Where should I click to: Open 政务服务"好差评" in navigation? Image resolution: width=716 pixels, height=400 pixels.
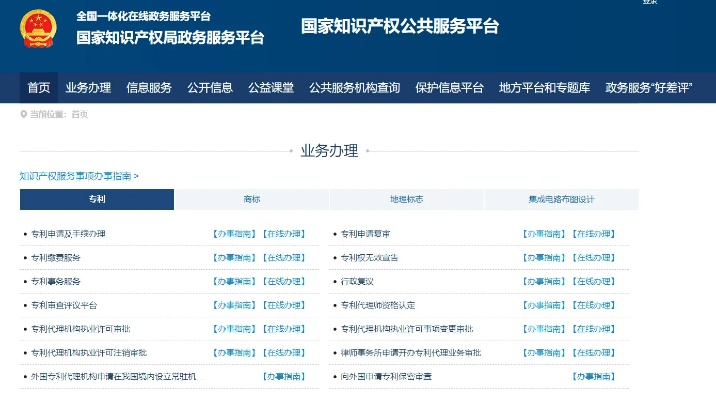coord(654,87)
